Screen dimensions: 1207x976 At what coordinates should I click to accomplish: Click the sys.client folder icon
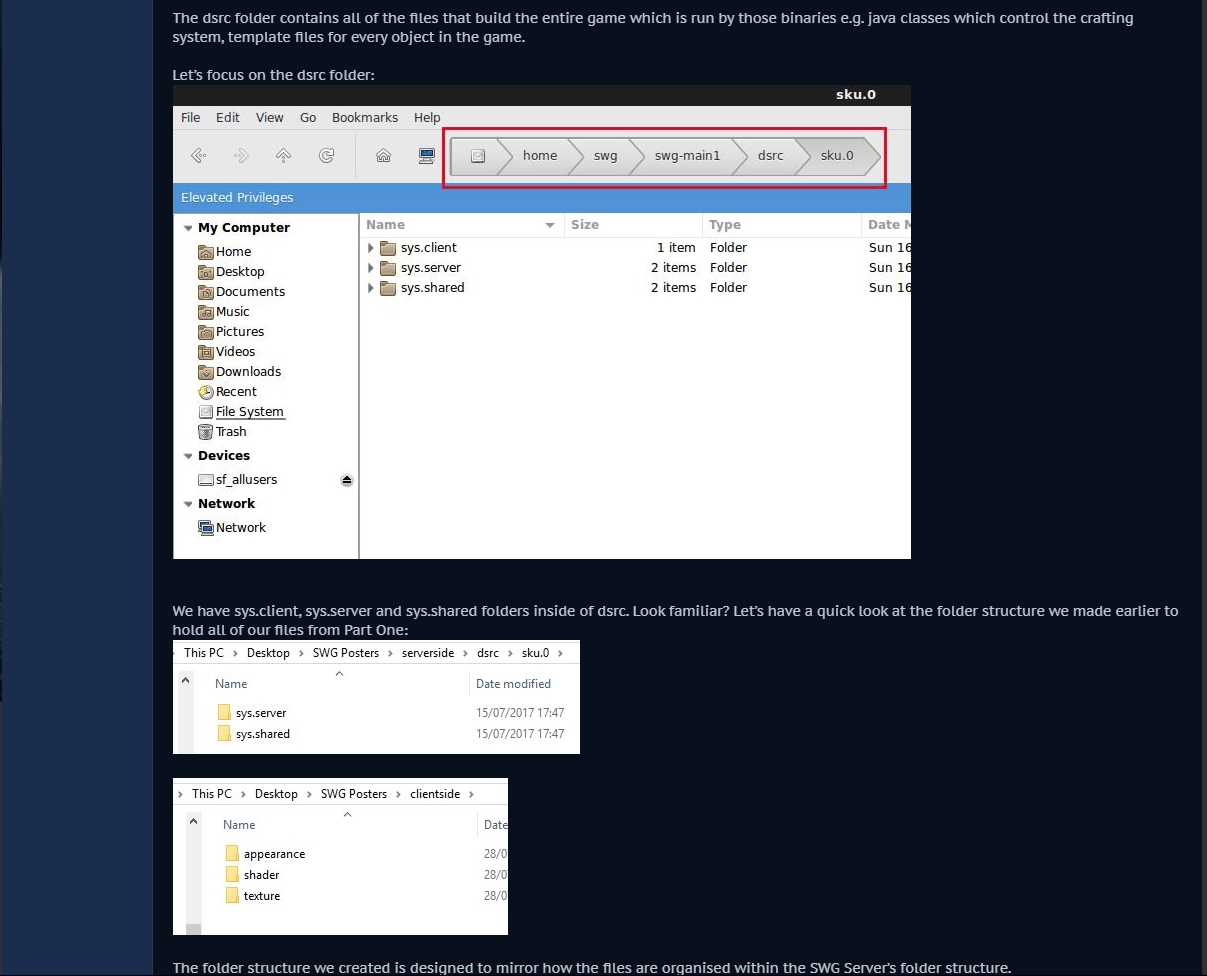tap(388, 248)
